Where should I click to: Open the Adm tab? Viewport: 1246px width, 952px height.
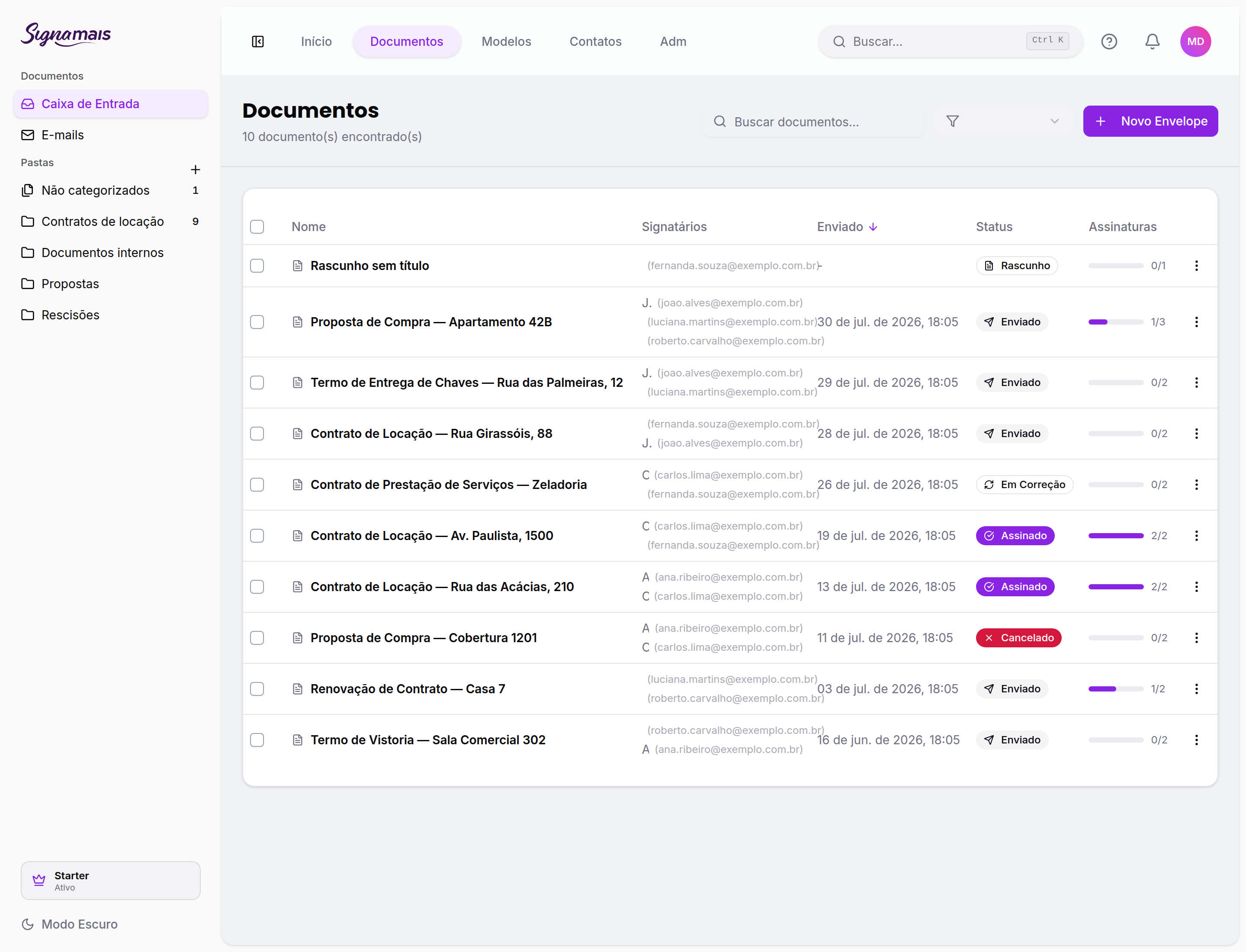tap(673, 42)
